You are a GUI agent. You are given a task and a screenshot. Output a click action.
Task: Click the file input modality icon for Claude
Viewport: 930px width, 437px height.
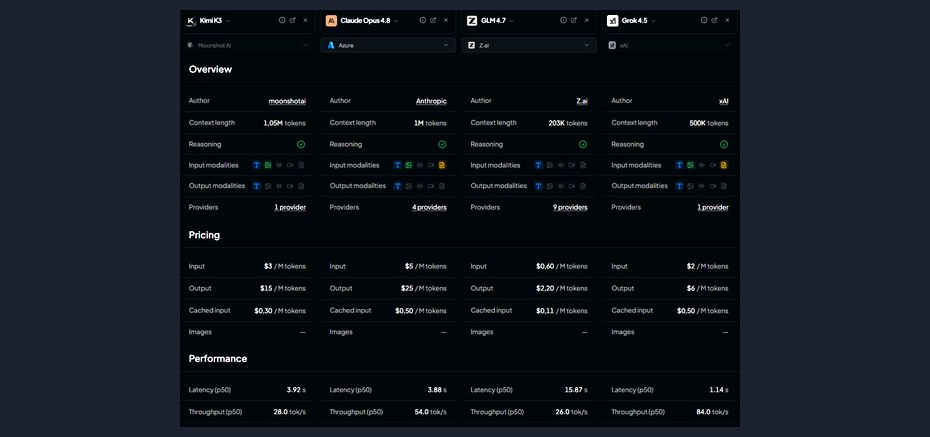pyautogui.click(x=442, y=165)
